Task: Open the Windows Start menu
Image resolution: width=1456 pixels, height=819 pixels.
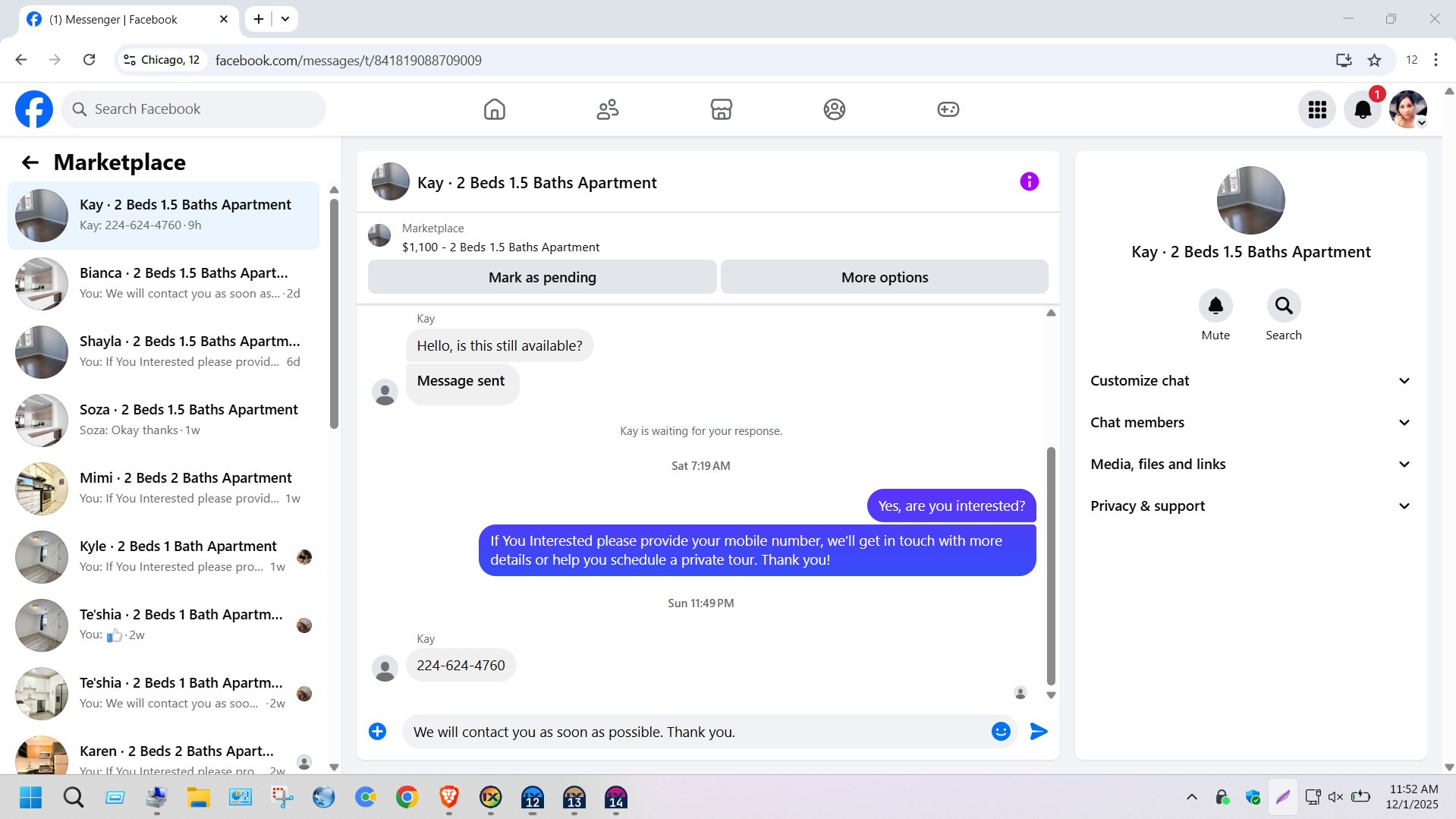Action: (x=31, y=797)
